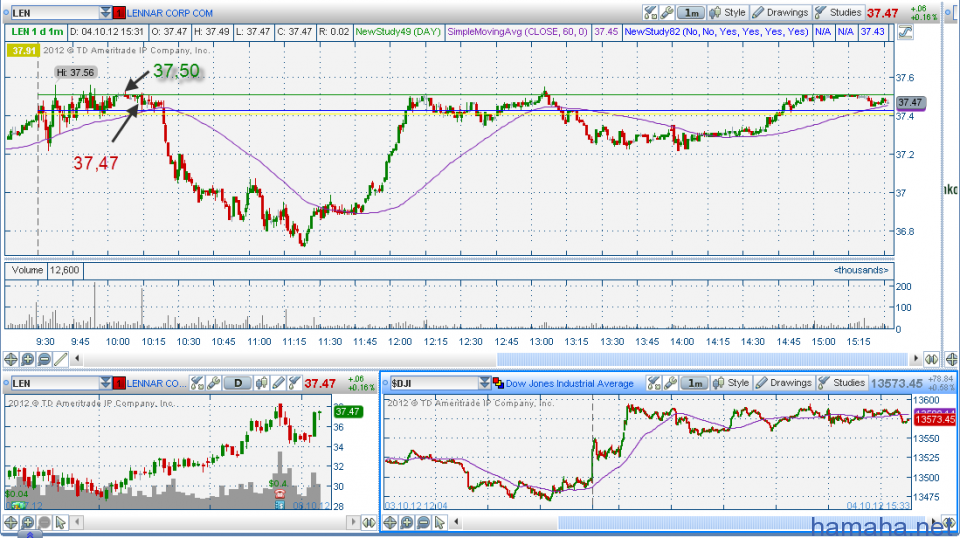Click expand arrows icon under lower-left LEN chart
This screenshot has width=960, height=538.
click(x=369, y=522)
